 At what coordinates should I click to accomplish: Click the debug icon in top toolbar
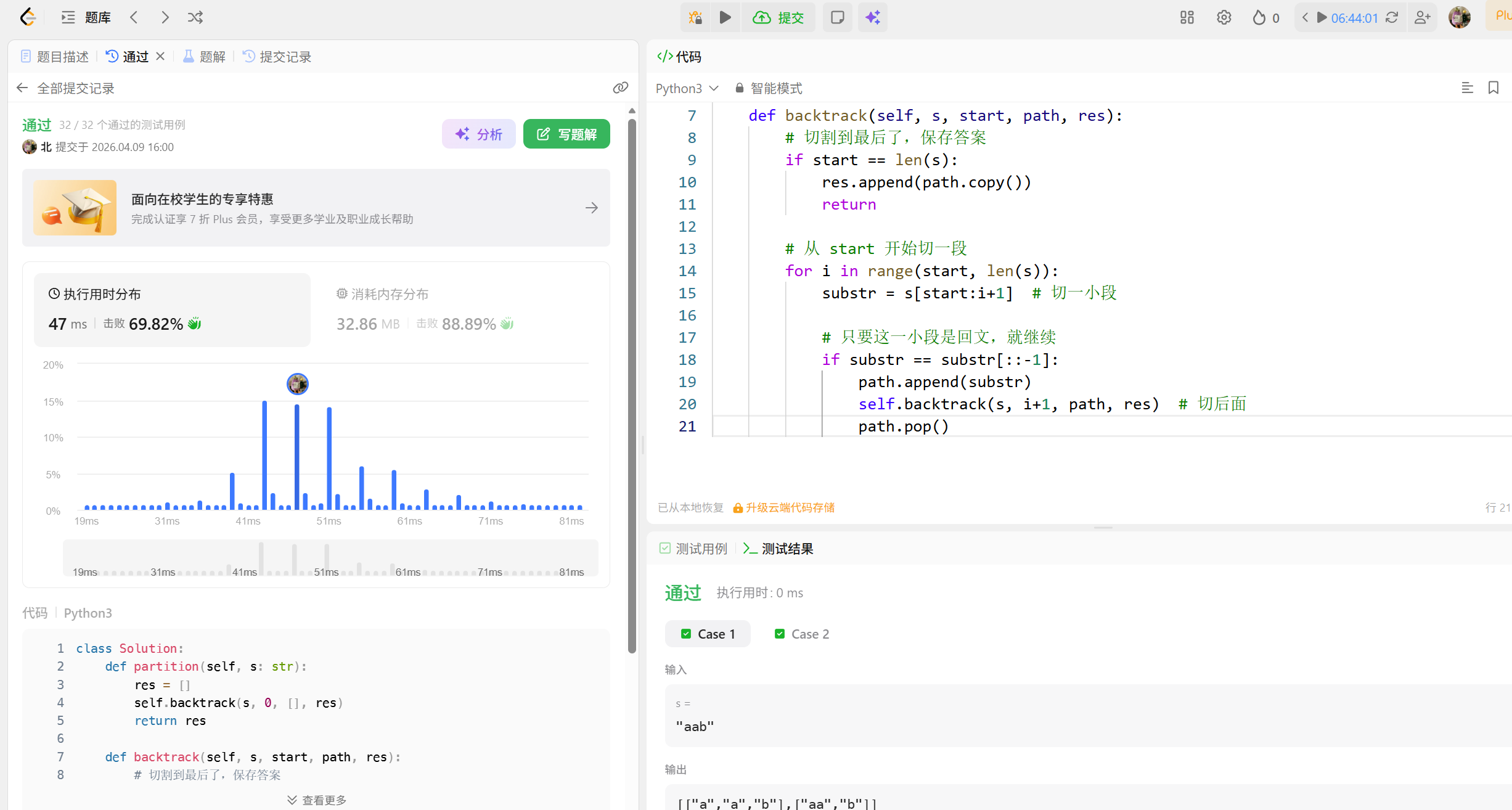pyautogui.click(x=695, y=17)
